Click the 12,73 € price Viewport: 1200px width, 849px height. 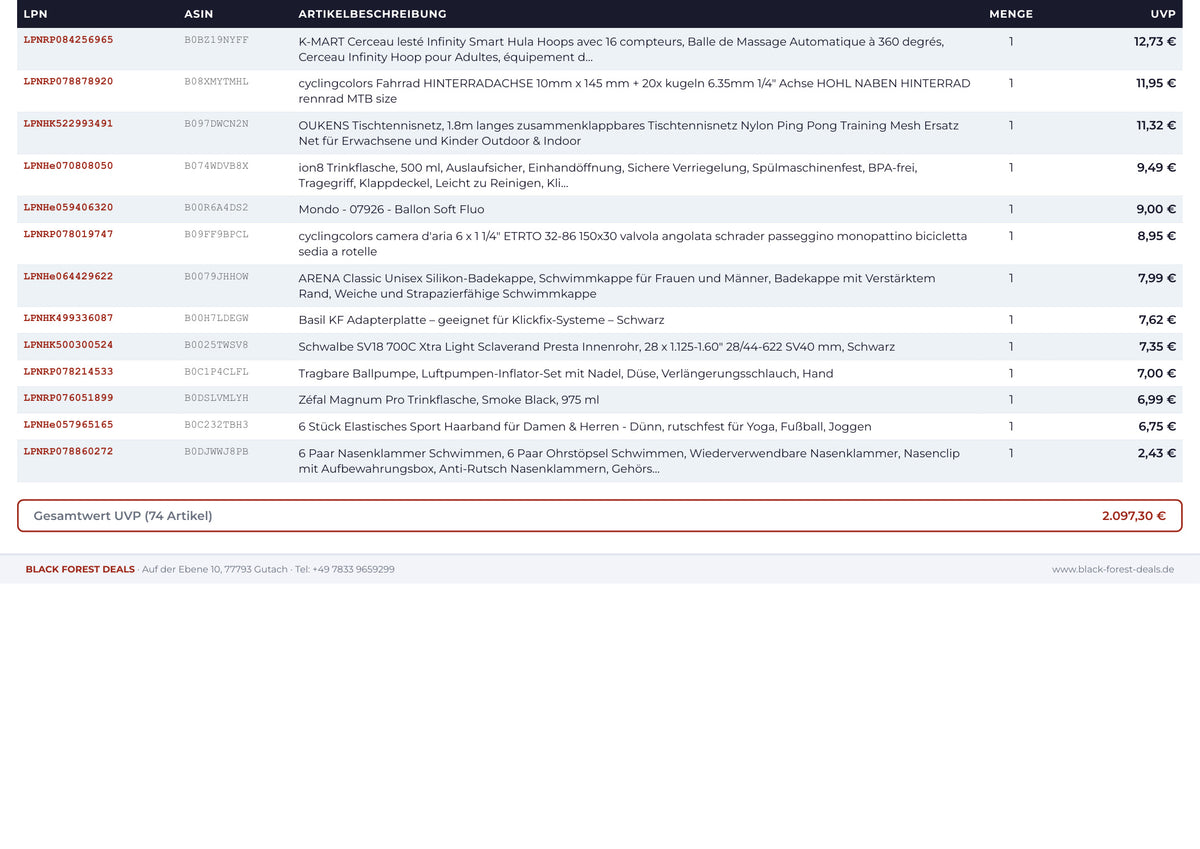1155,42
